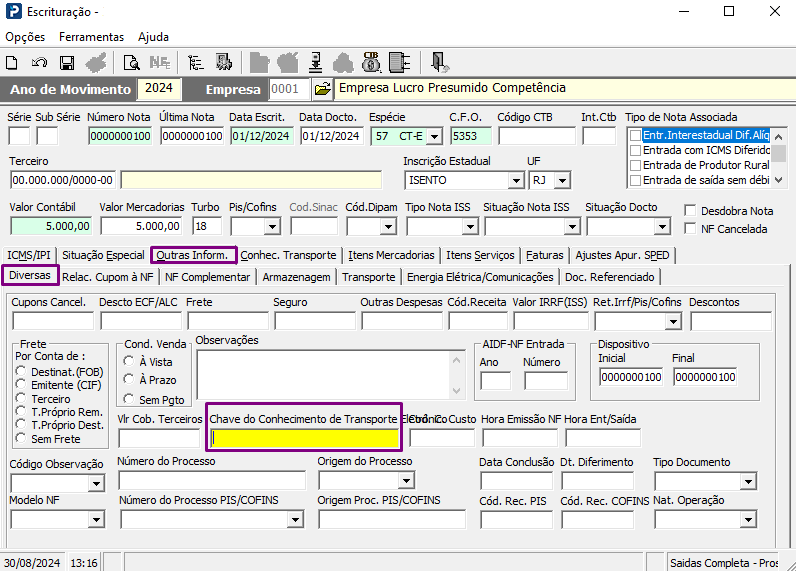Click the tree structure toolbar icon
Viewport: 796px width, 571px height.
click(195, 62)
